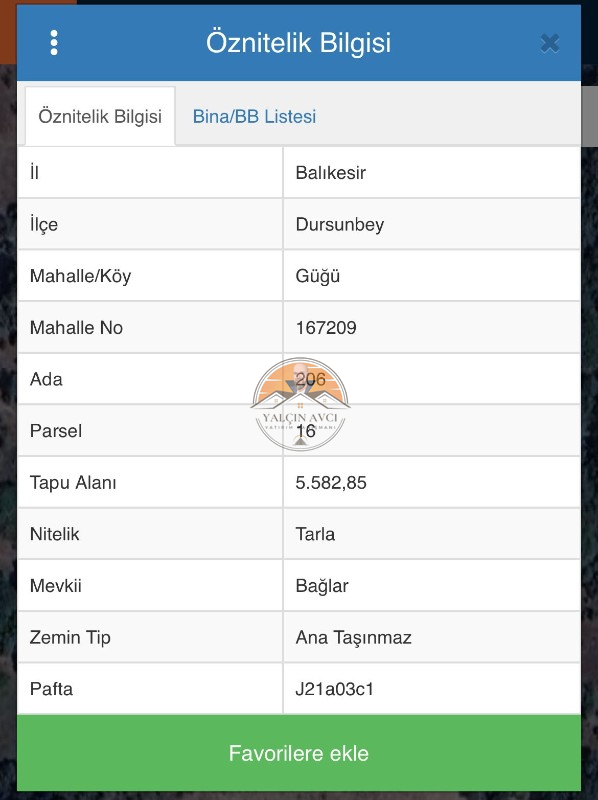Image resolution: width=598 pixels, height=800 pixels.
Task: Switch to the Bina/BB Listesi tab
Action: [x=254, y=116]
